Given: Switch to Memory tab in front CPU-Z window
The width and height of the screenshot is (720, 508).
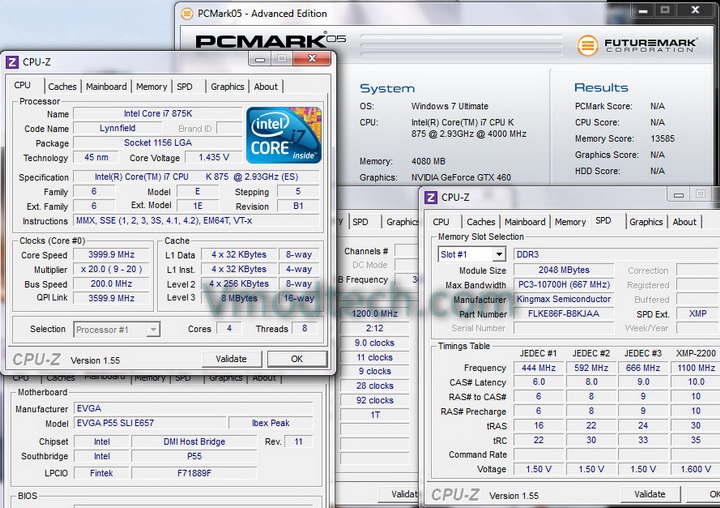Looking at the screenshot, I should click(151, 86).
